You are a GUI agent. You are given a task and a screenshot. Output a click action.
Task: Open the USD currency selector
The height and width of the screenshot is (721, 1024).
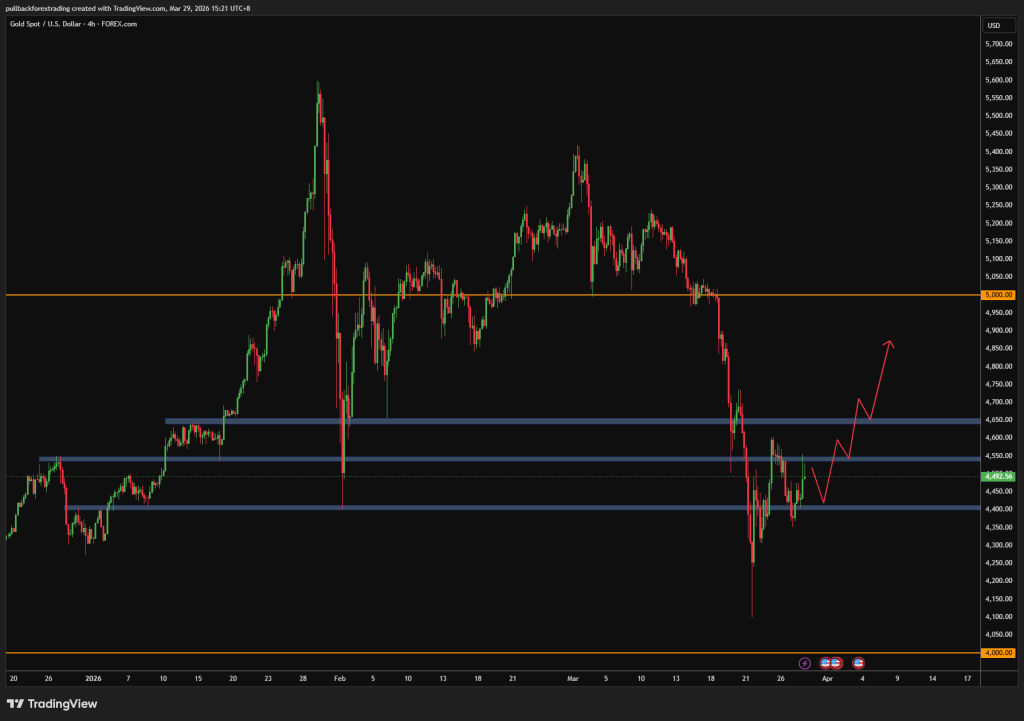coord(993,24)
